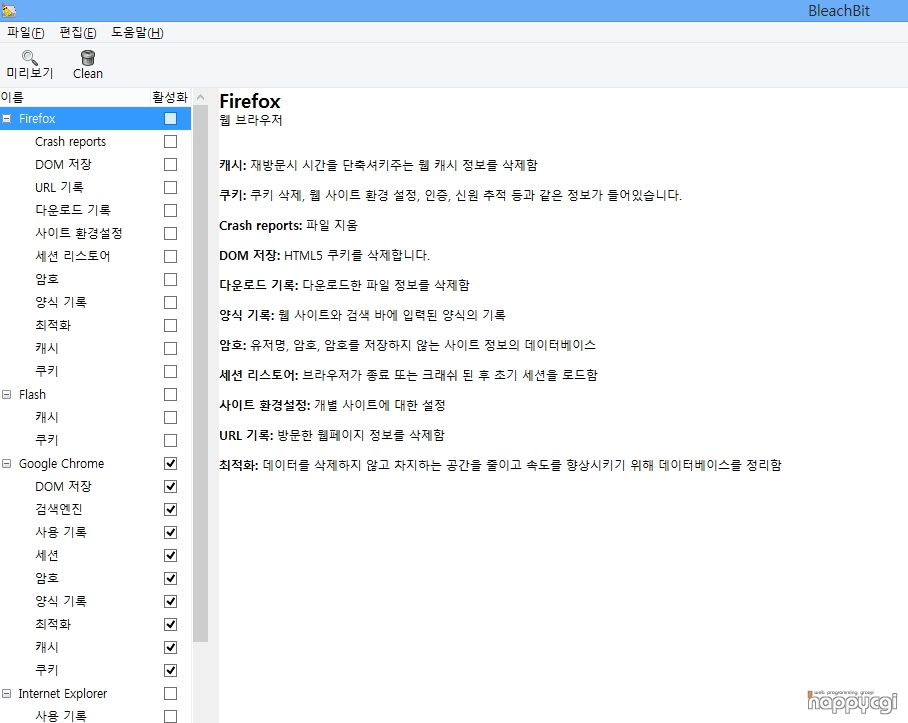Check Internet Explorer 사용 기록 checkbox
This screenshot has width=908, height=723.
point(170,717)
